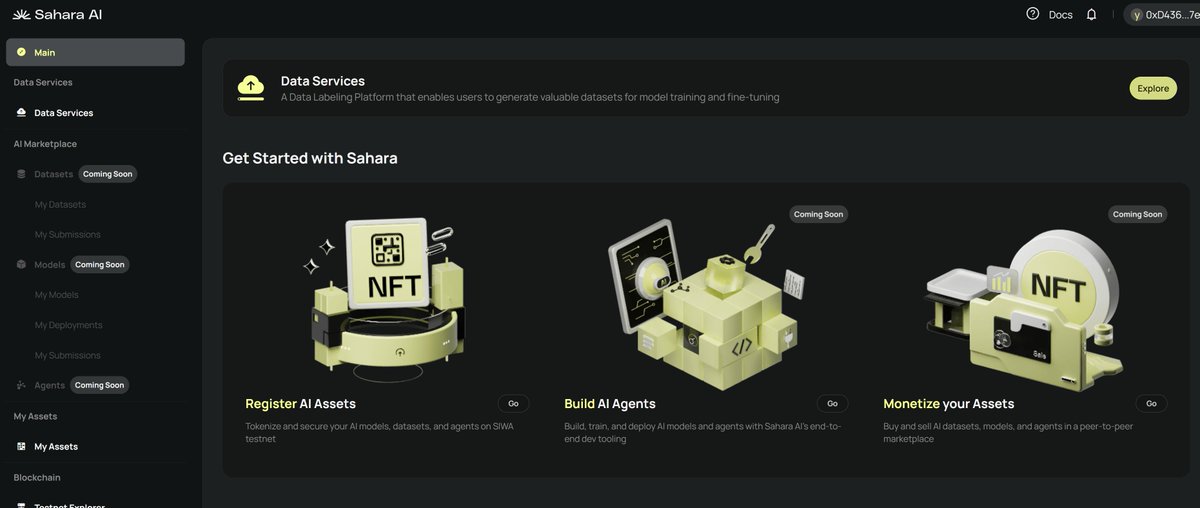Click the AI Marketplace section label
Screen dimensions: 1200x508
[45, 144]
